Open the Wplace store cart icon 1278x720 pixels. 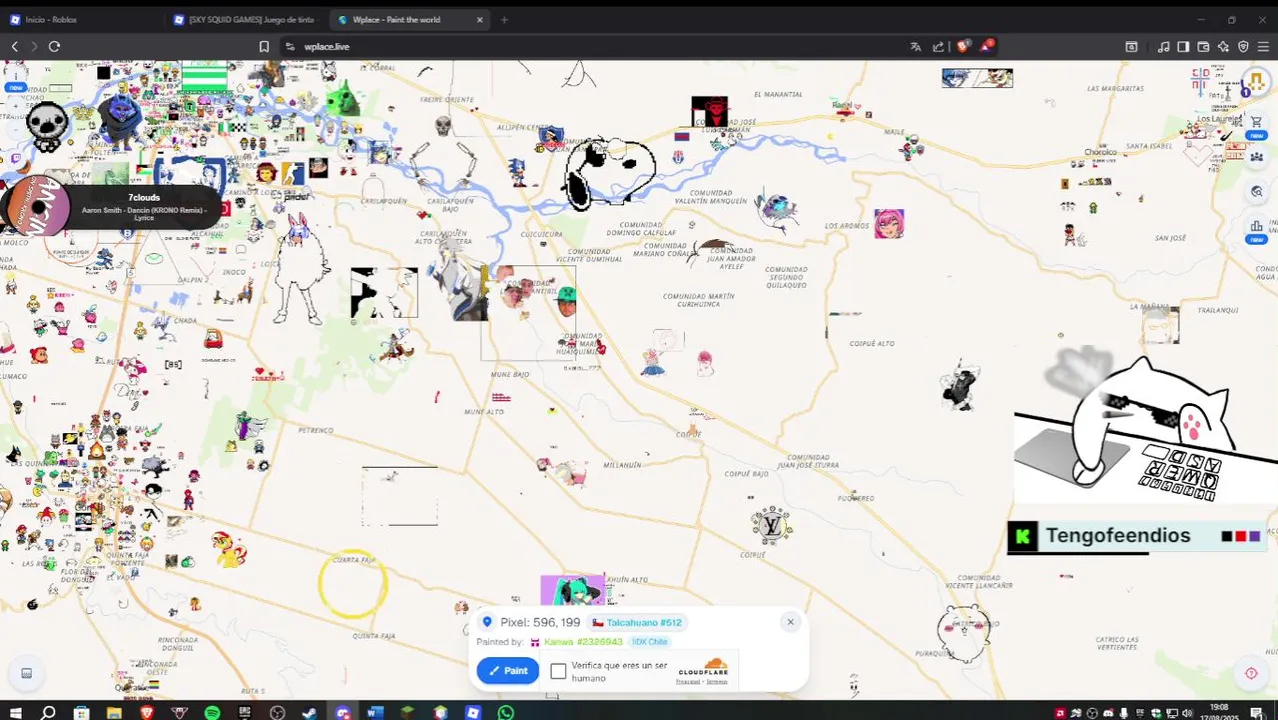[1256, 123]
